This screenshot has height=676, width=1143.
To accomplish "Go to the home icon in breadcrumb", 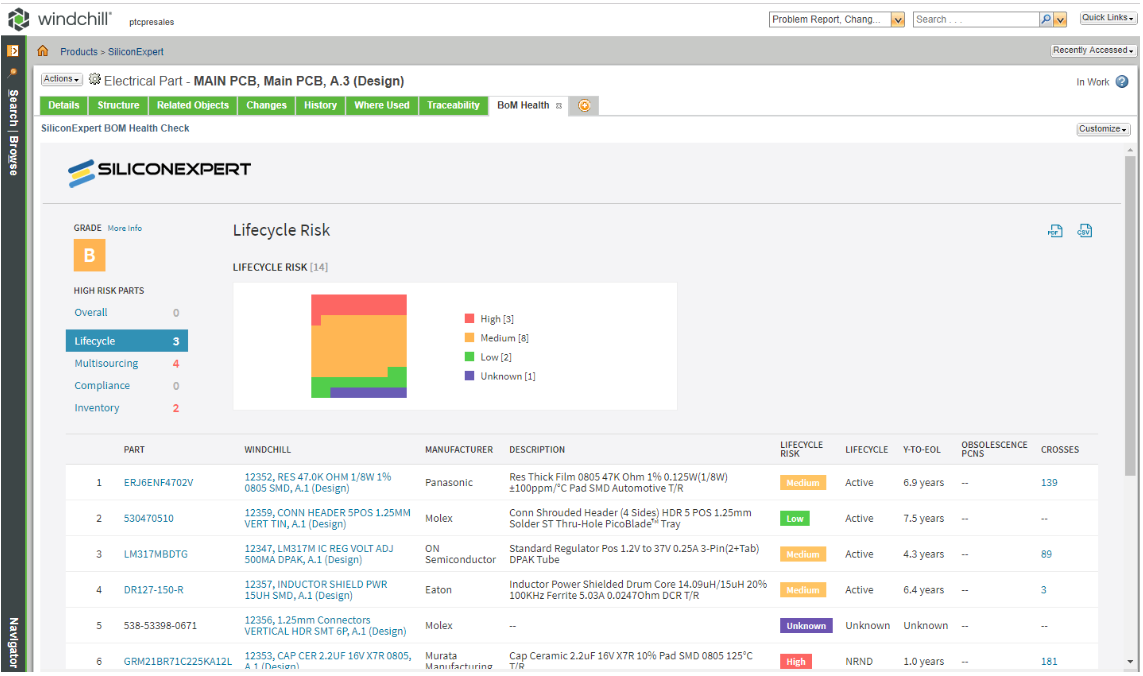I will (43, 50).
